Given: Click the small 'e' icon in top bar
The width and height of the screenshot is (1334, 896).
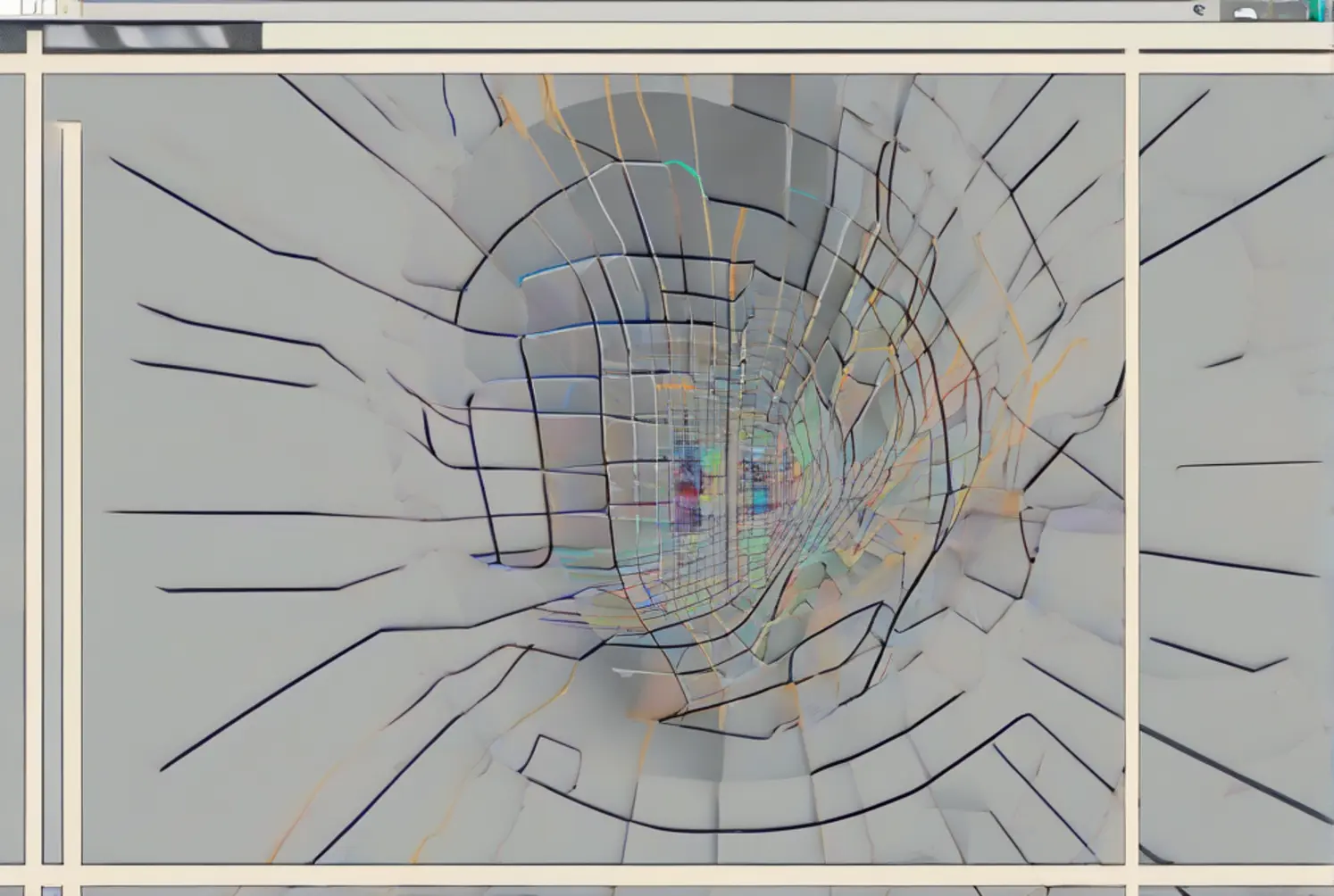Looking at the screenshot, I should [1198, 10].
